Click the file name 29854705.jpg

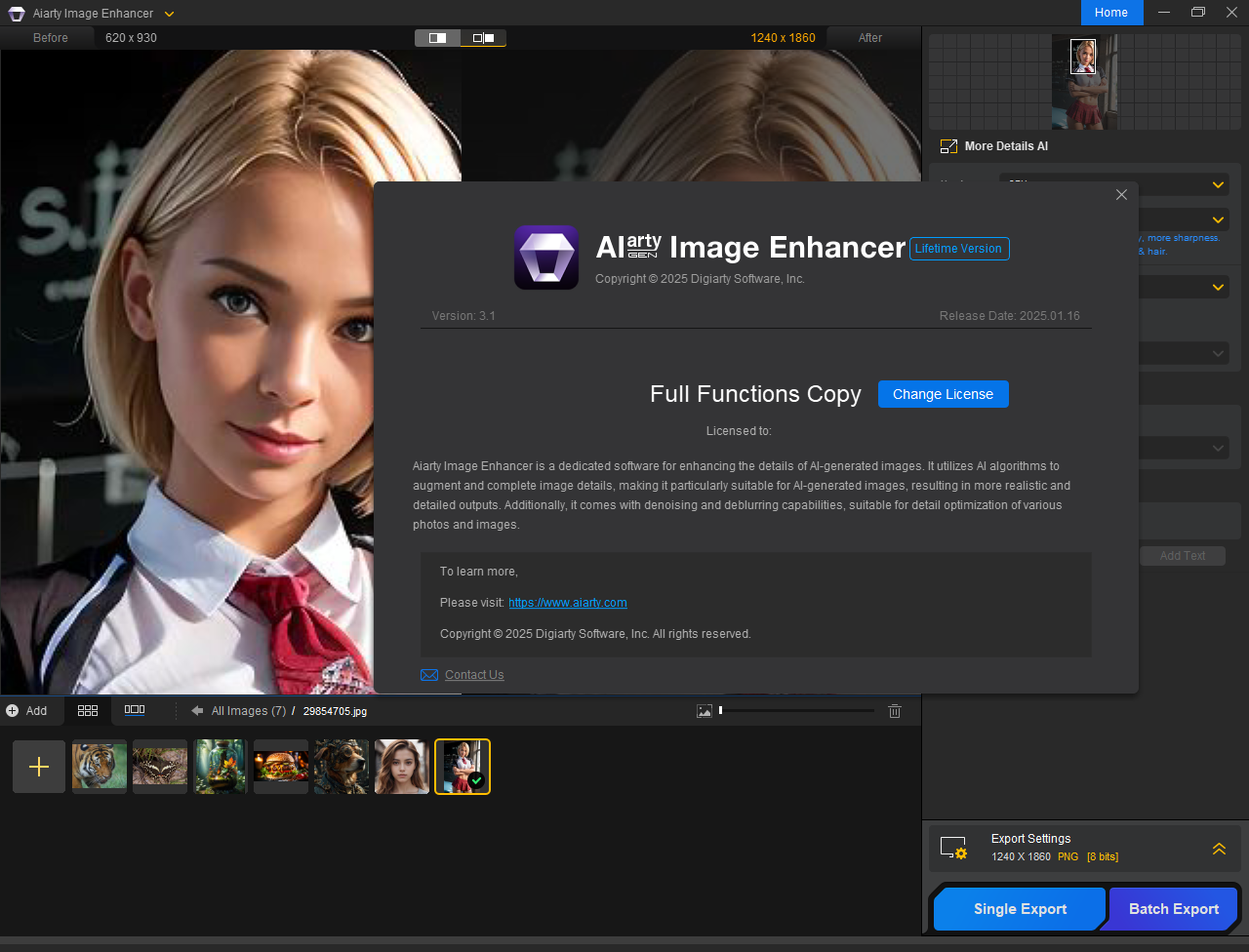click(335, 711)
